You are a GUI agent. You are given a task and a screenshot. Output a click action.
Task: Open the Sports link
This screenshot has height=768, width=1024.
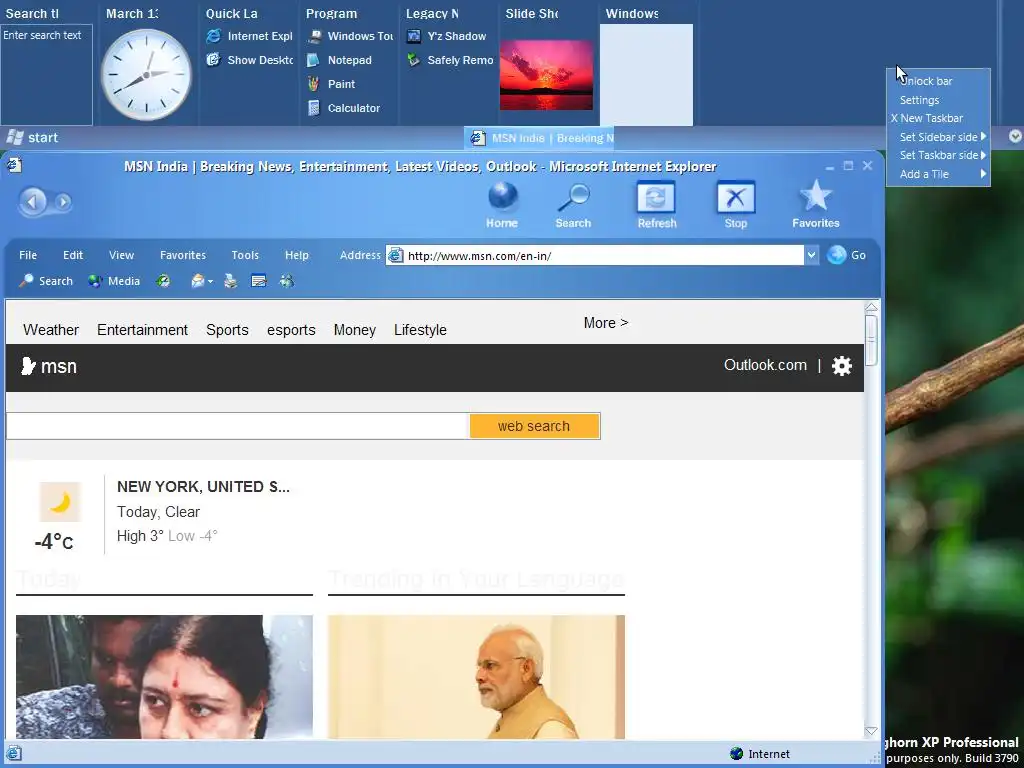pyautogui.click(x=227, y=330)
